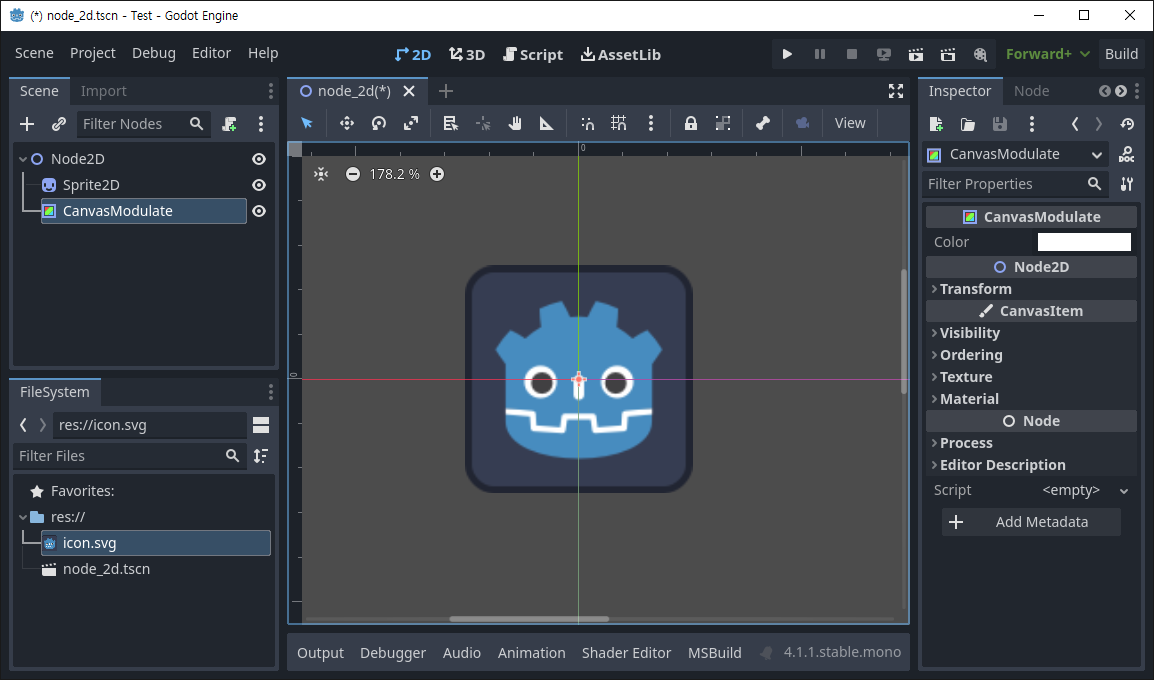Select the Ruler Mode tool
This screenshot has height=680, width=1154.
click(x=546, y=123)
